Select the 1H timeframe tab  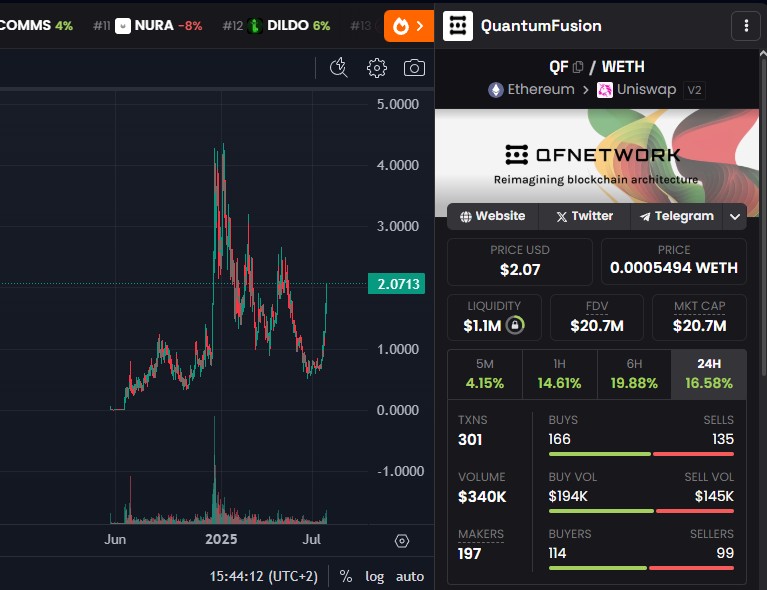click(560, 374)
